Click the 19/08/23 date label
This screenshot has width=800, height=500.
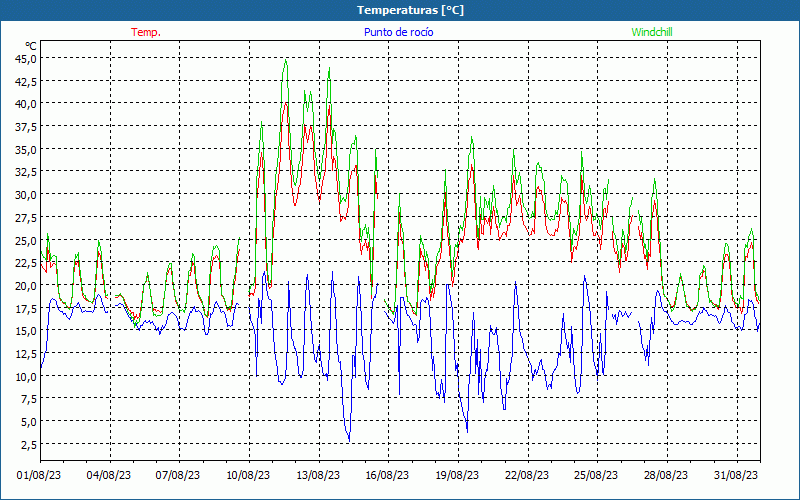457,475
